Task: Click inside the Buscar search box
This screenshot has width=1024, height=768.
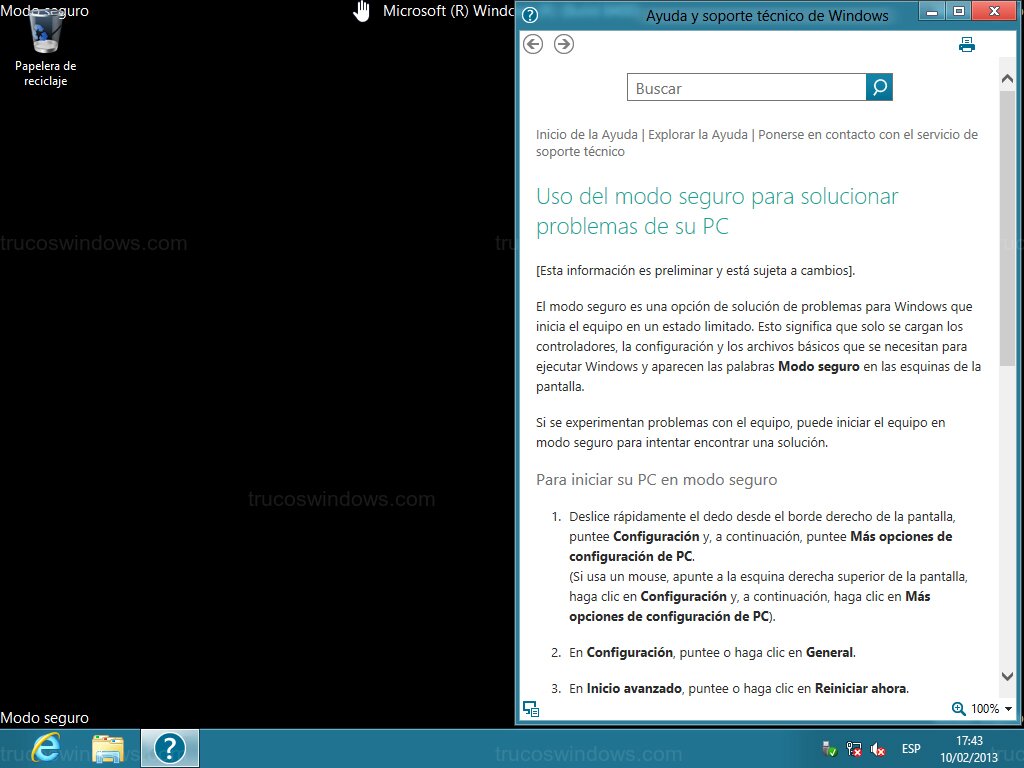Action: [x=746, y=87]
